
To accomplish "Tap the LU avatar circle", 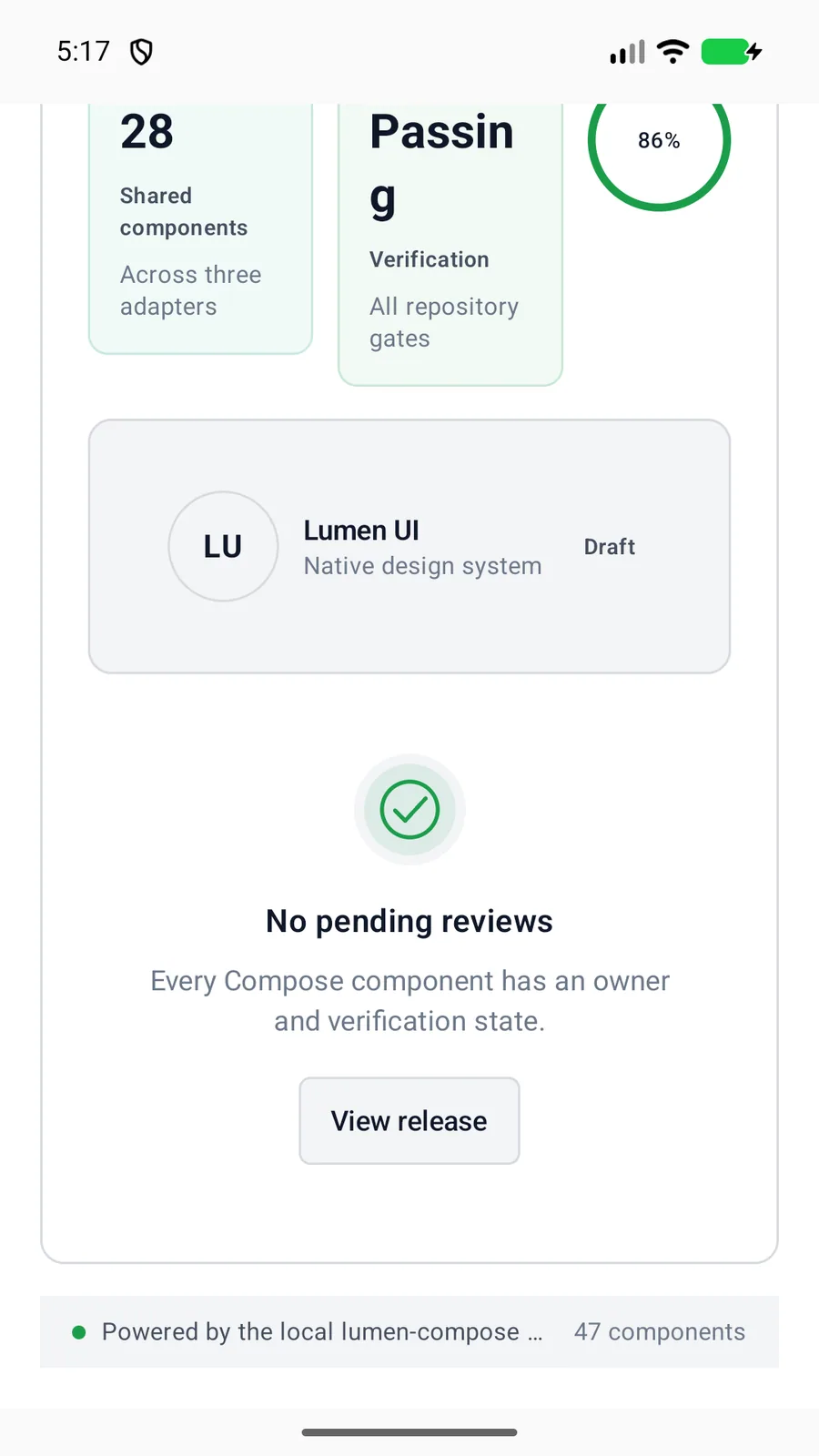I will point(223,546).
